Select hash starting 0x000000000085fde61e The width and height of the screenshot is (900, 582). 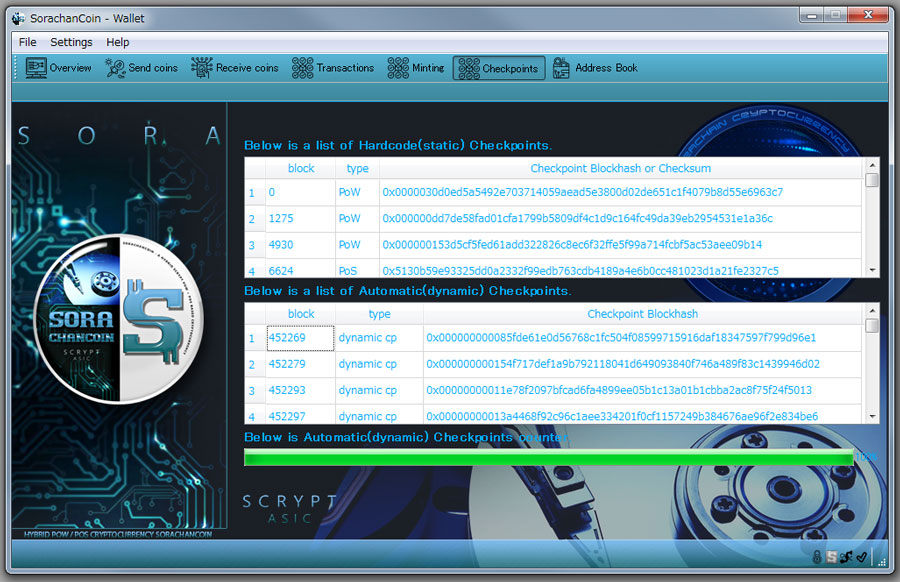click(x=642, y=338)
